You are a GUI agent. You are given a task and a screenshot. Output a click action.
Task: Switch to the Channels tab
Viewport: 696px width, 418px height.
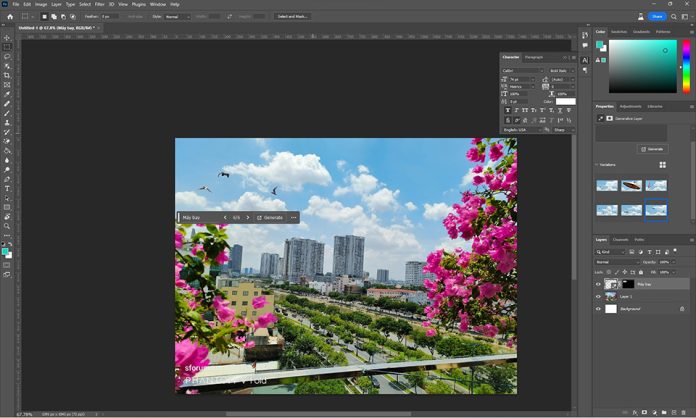pyautogui.click(x=621, y=239)
